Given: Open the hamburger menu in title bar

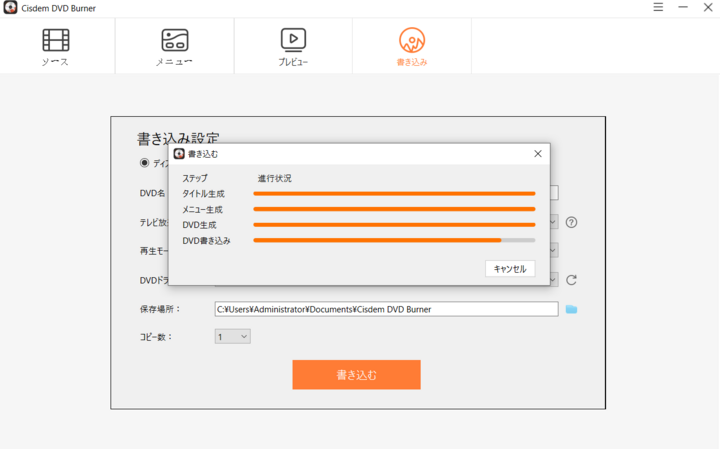Looking at the screenshot, I should pos(658,7).
